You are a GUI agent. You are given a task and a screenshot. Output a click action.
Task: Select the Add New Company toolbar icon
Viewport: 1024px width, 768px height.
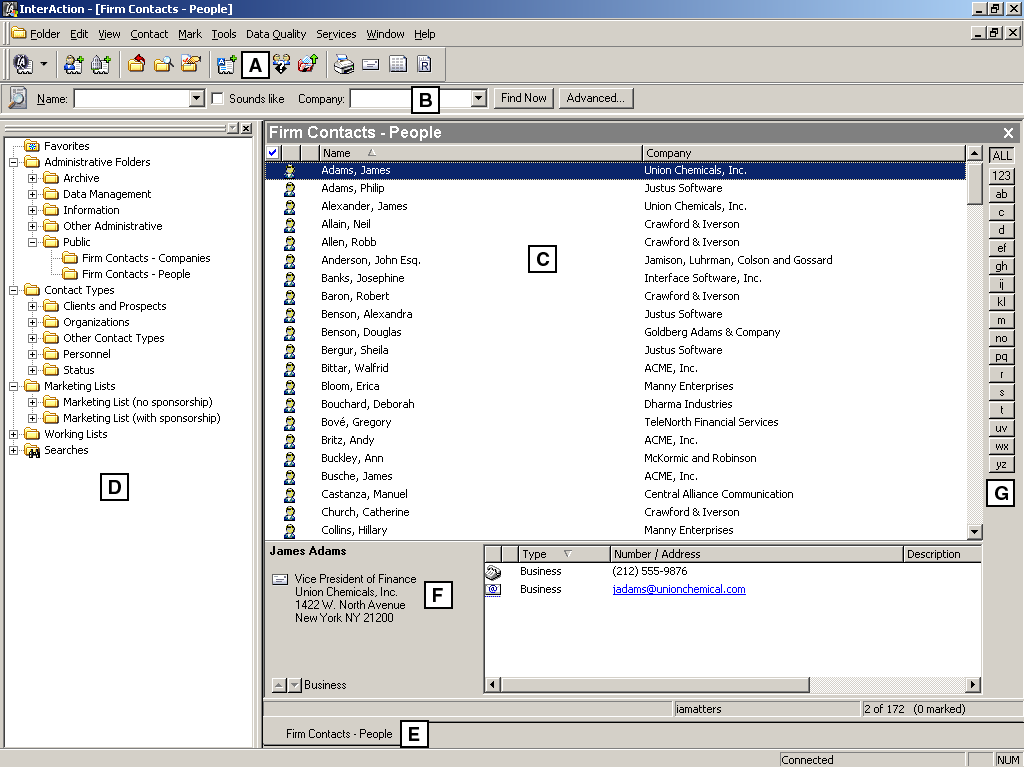[x=102, y=64]
